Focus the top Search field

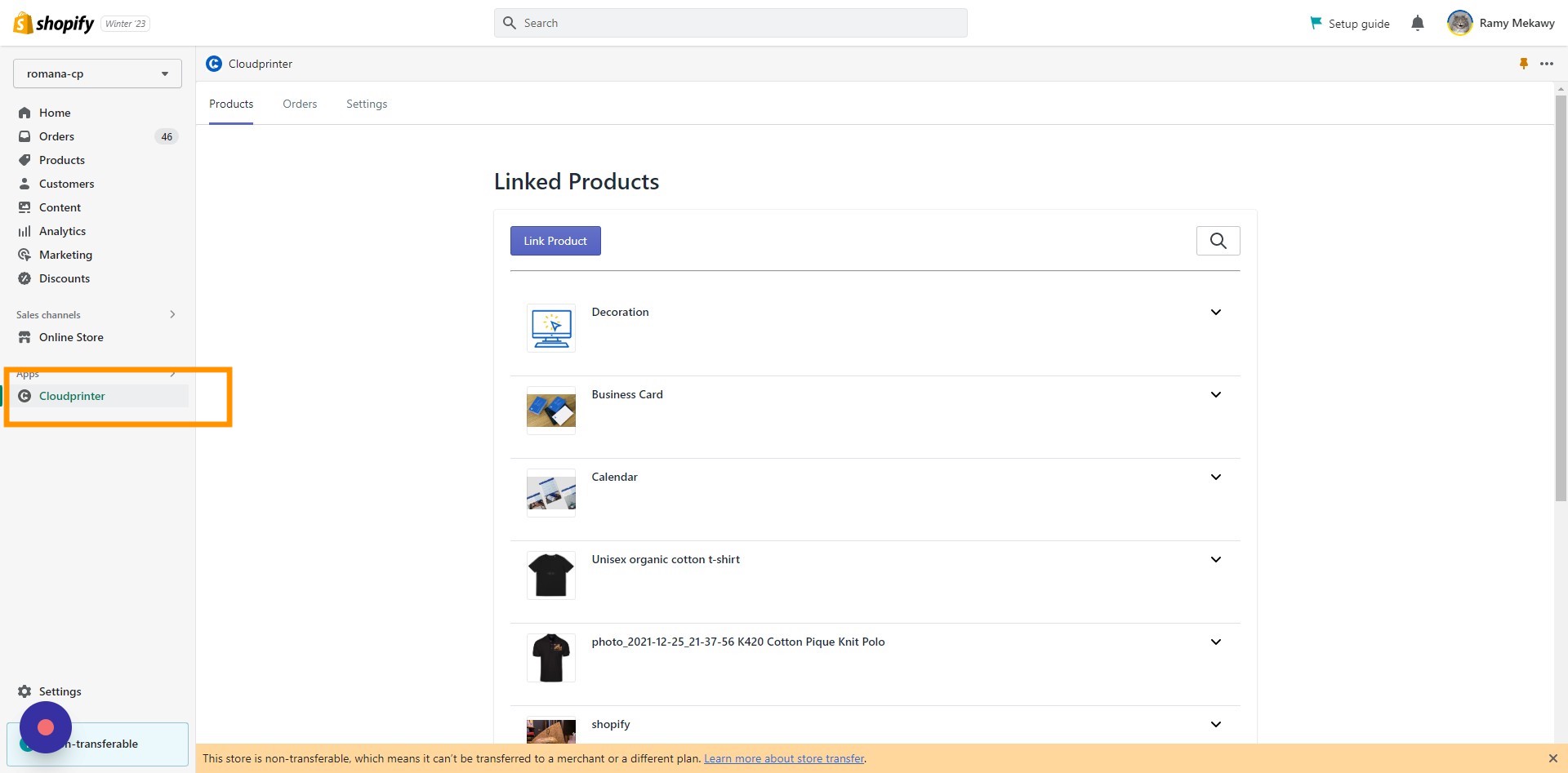pyautogui.click(x=731, y=23)
